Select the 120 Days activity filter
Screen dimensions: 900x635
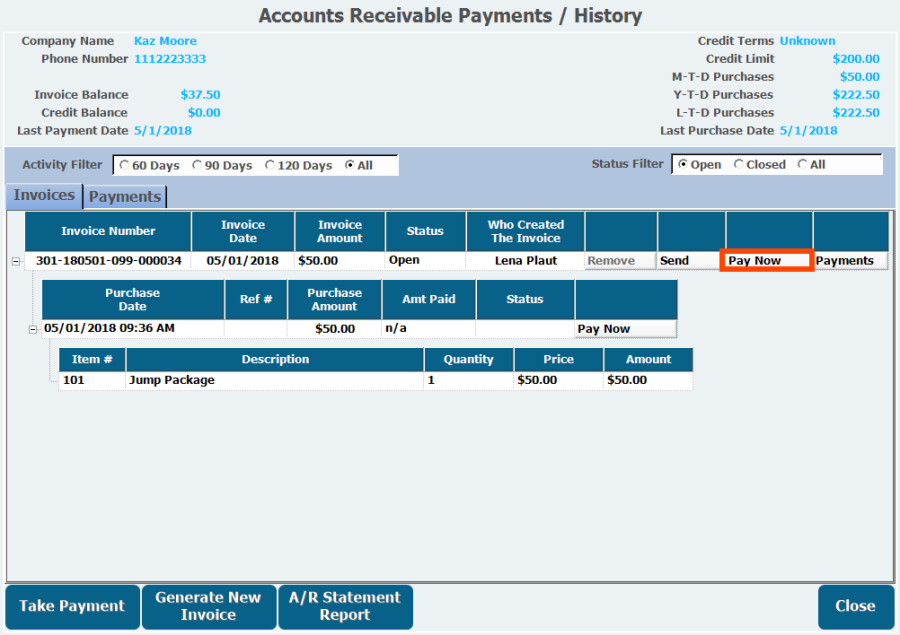click(x=270, y=165)
